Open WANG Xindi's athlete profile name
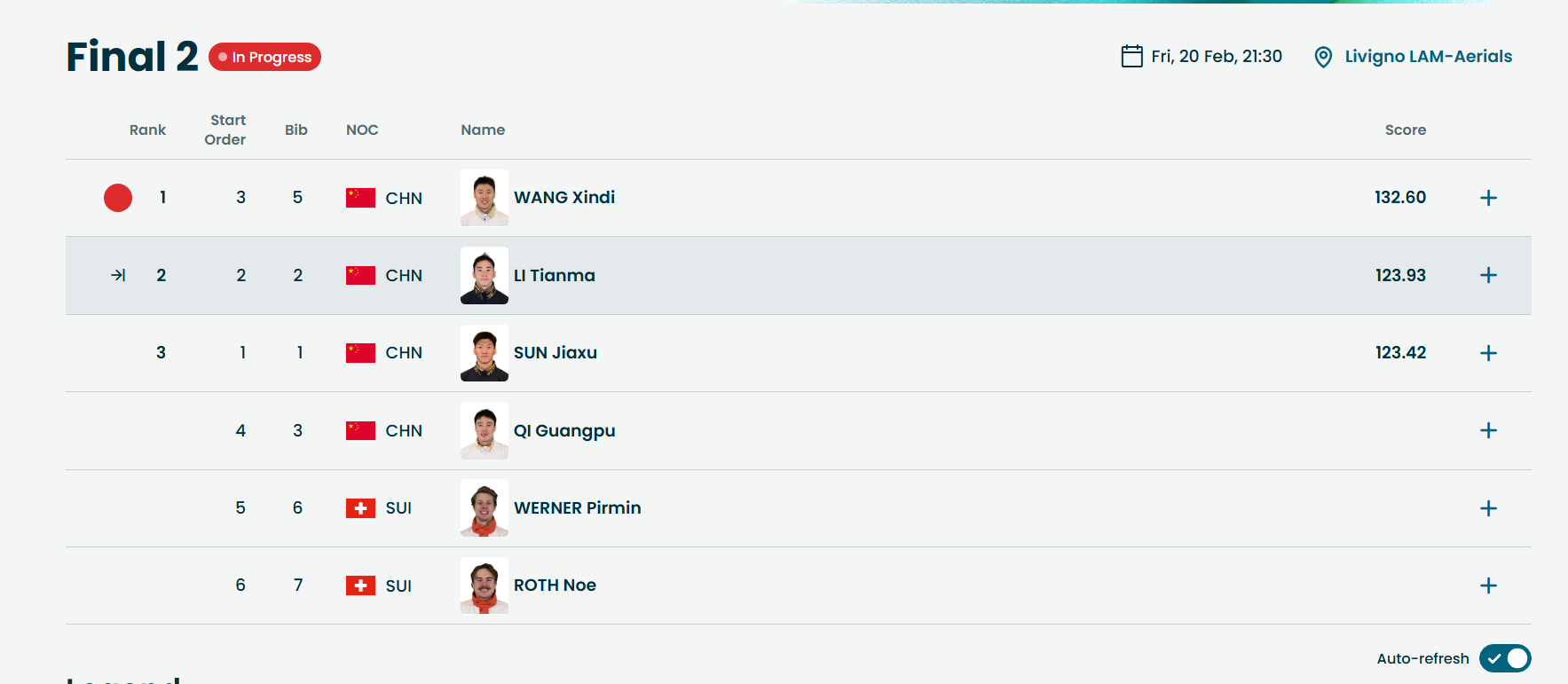1568x684 pixels. tap(564, 197)
